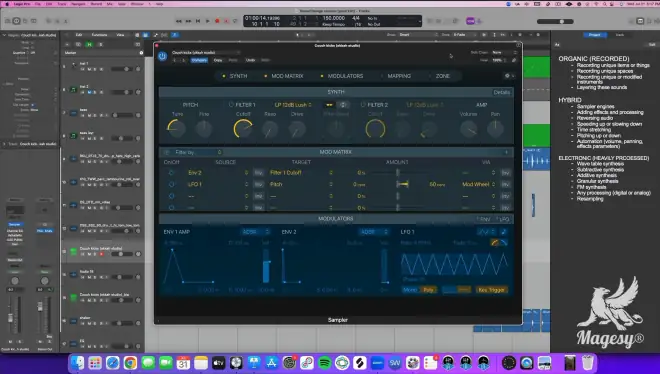Switch to the SYNTH pane tab

(x=238, y=76)
